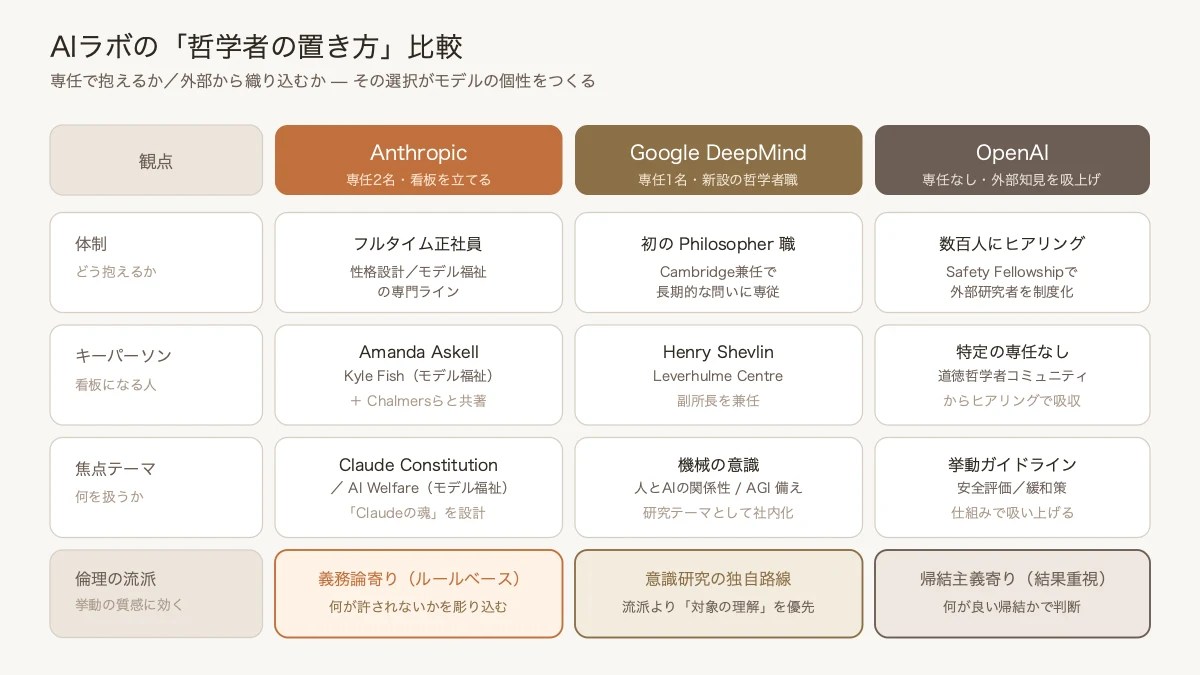This screenshot has height=675, width=1200.
Task: Click the '挙動ガイドライン' card
Action: (1012, 487)
